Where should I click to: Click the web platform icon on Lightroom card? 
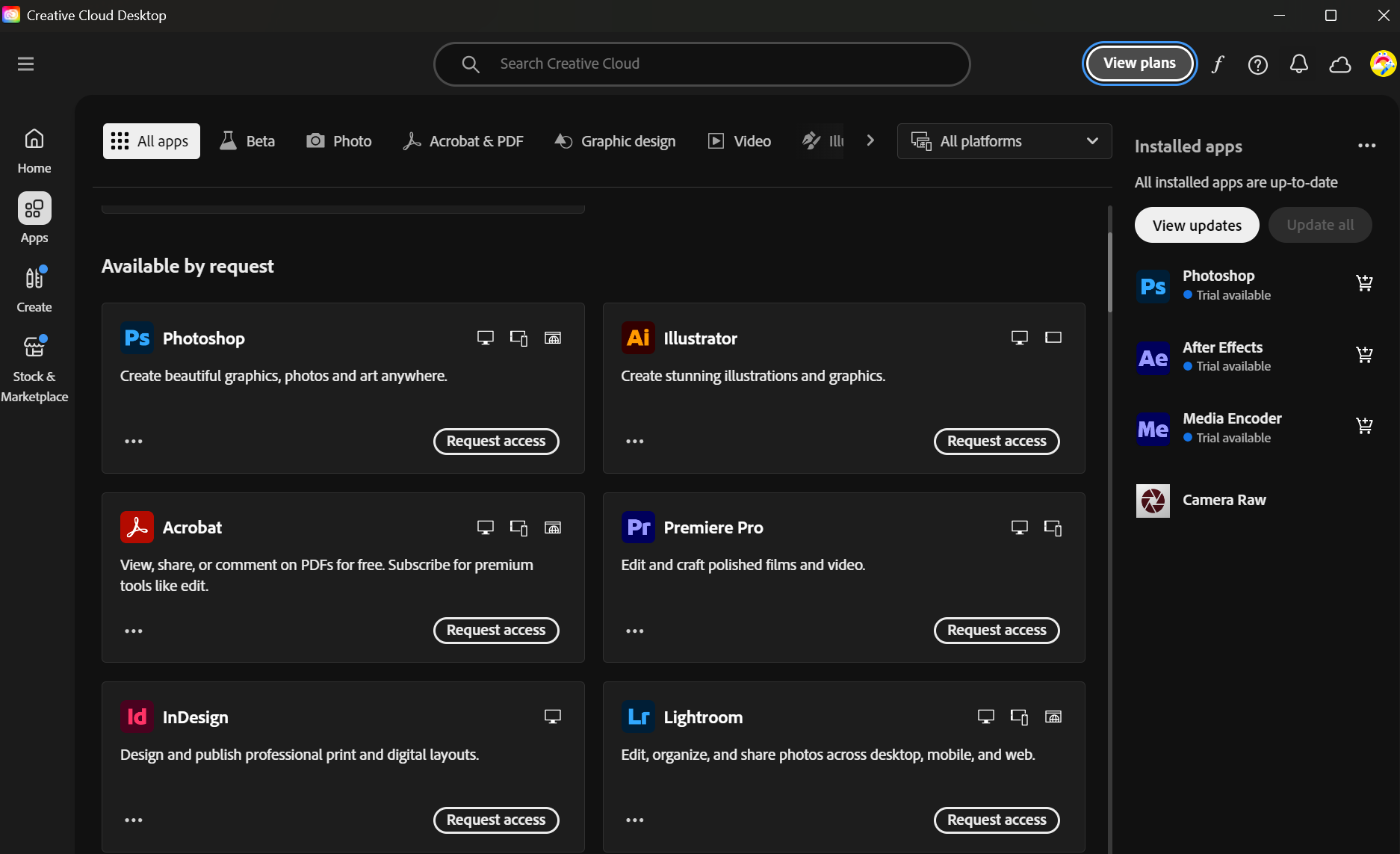click(x=1053, y=717)
